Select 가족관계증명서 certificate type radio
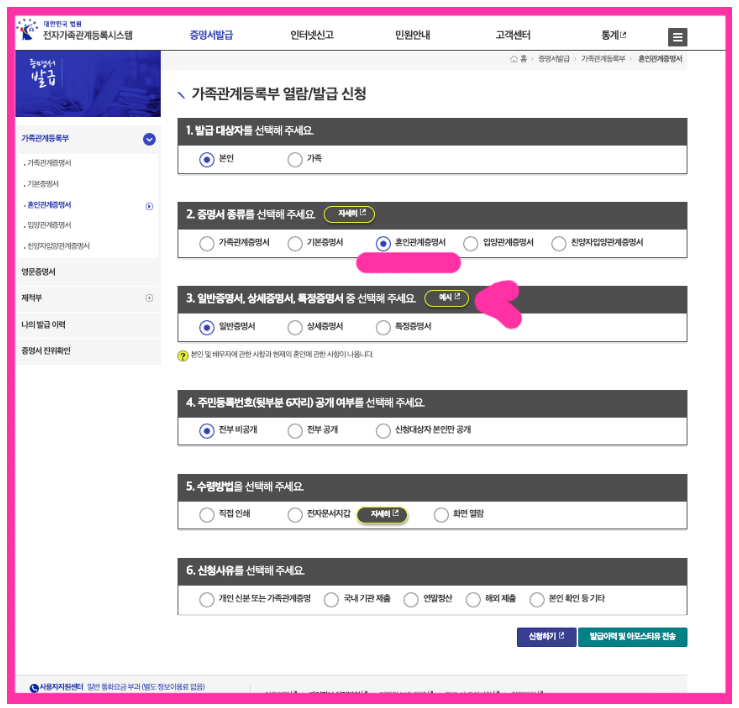Screen dimensions: 739x708 (x=206, y=243)
